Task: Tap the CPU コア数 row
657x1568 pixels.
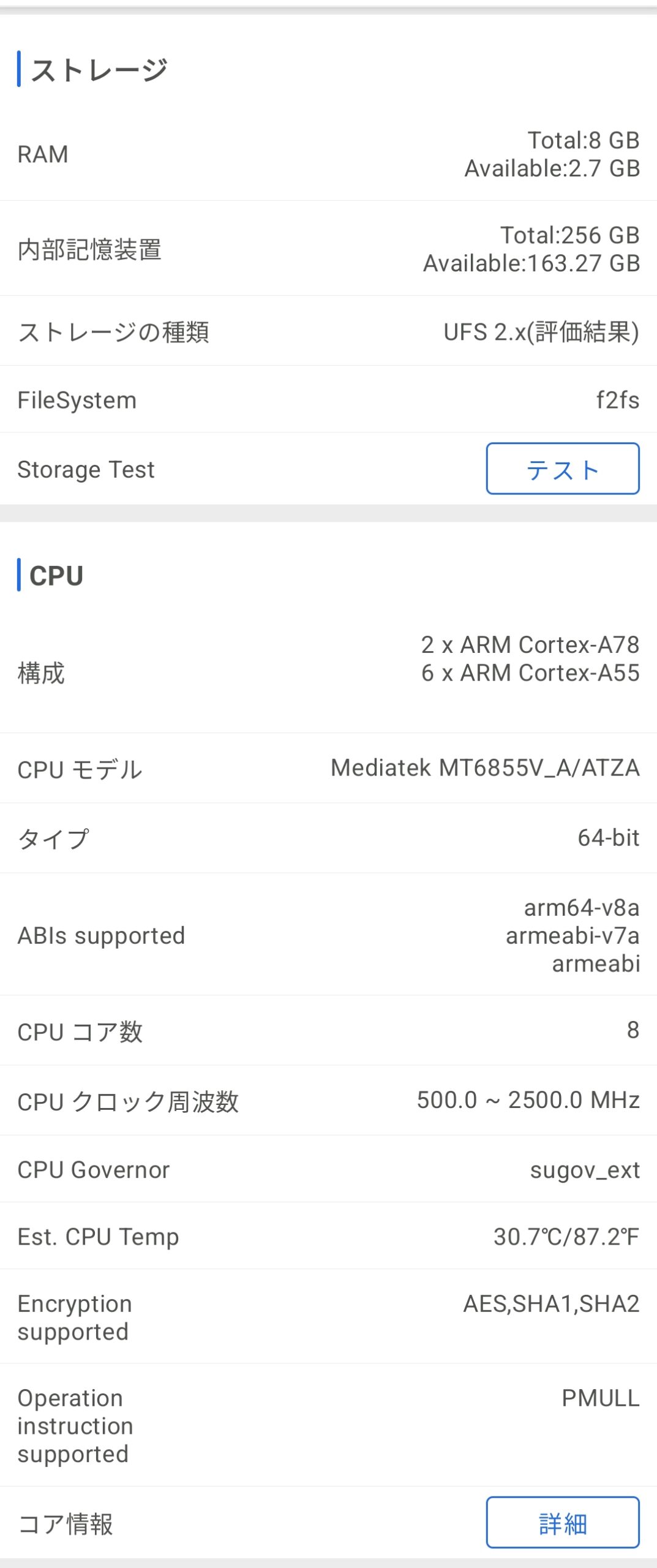Action: point(328,1031)
